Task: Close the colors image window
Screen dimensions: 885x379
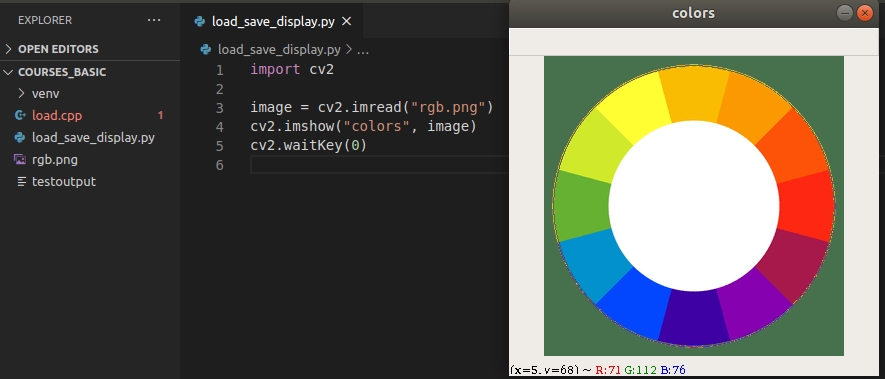Action: [x=864, y=13]
